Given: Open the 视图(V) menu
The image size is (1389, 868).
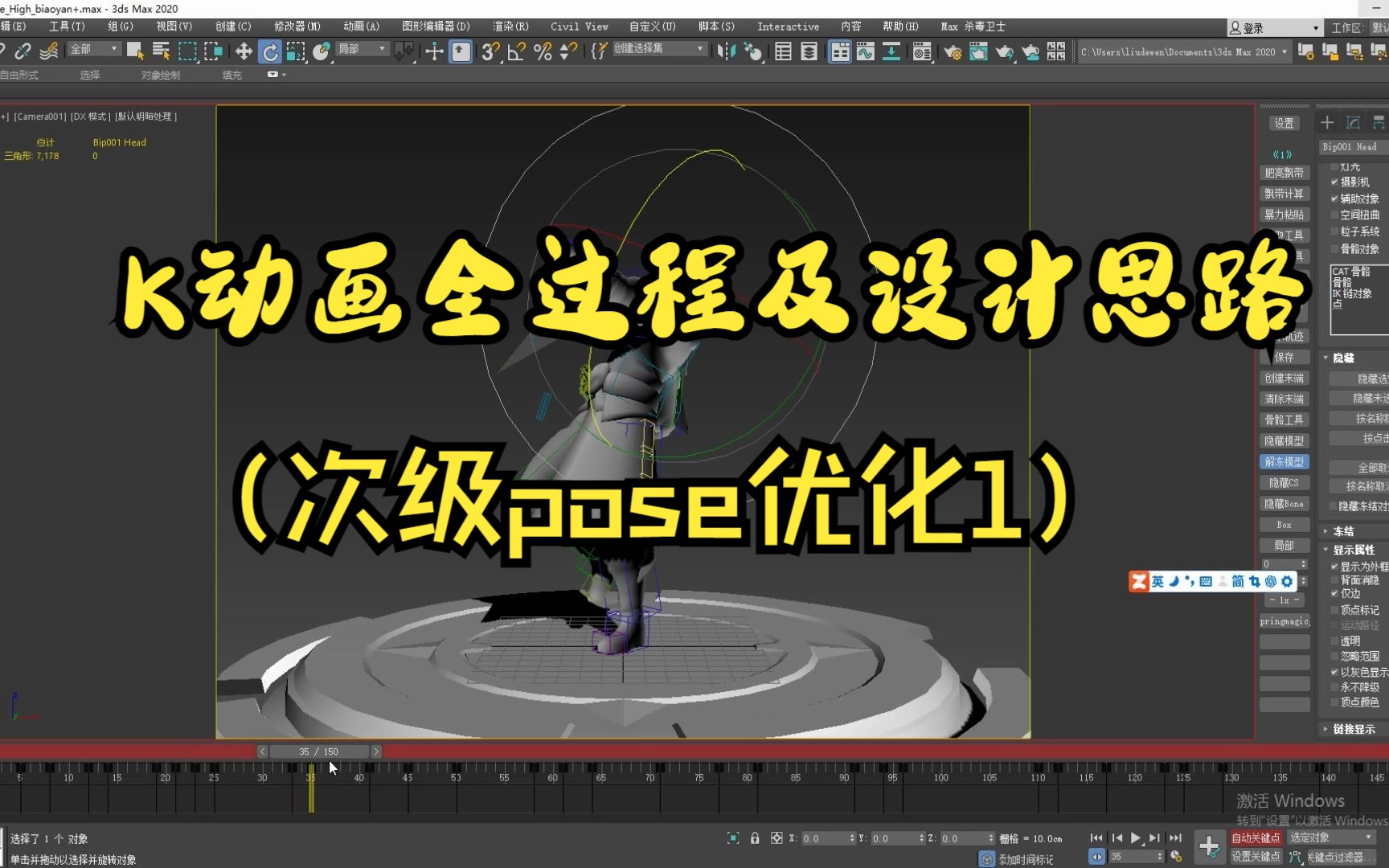Looking at the screenshot, I should [x=174, y=27].
